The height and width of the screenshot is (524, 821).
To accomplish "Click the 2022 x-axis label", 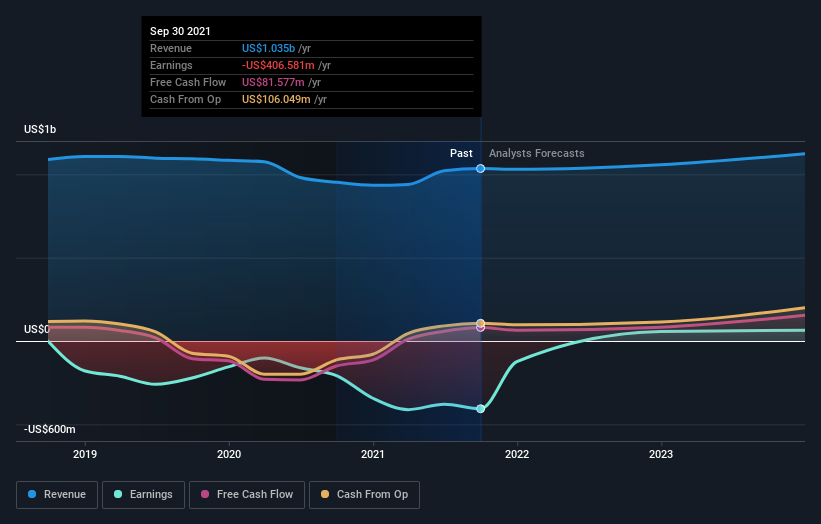I will 517,454.
